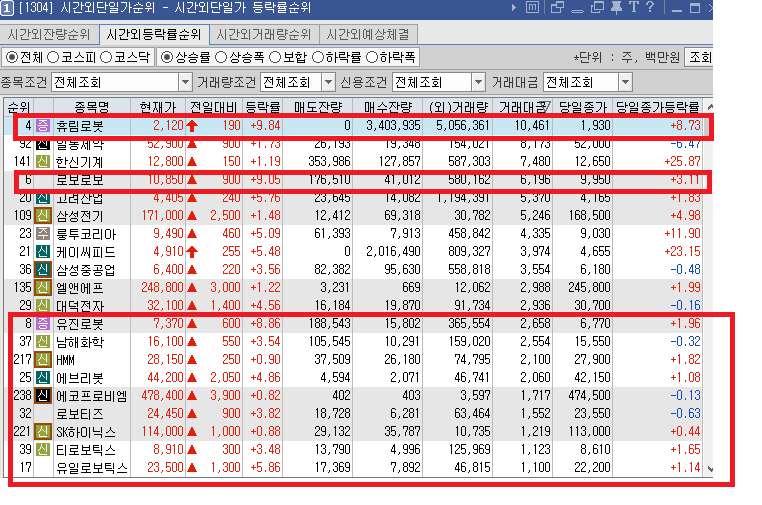
Task: Click the 171,000 price of 삼성전기
Action: [162, 215]
